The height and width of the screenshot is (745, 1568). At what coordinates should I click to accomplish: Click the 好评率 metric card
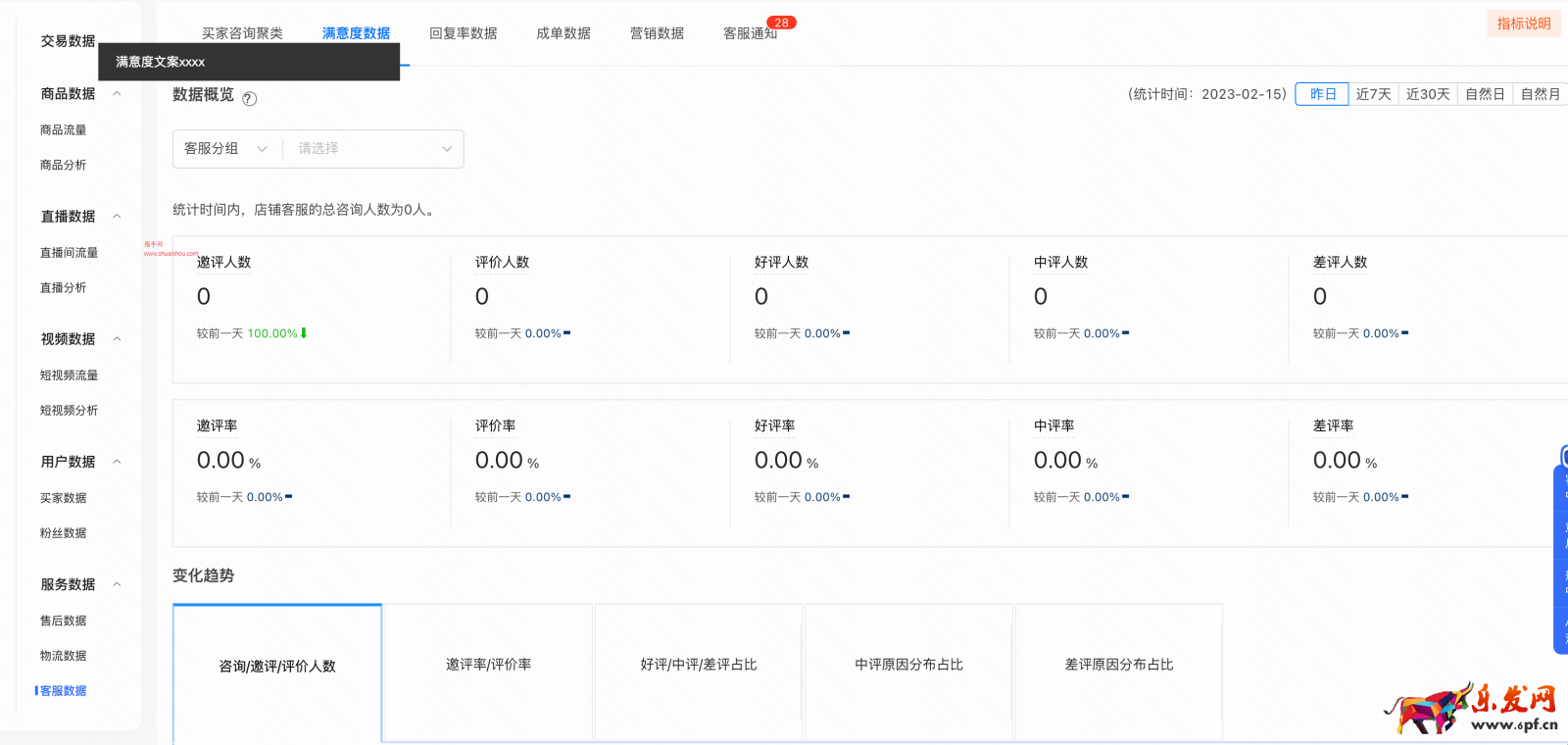pos(869,472)
